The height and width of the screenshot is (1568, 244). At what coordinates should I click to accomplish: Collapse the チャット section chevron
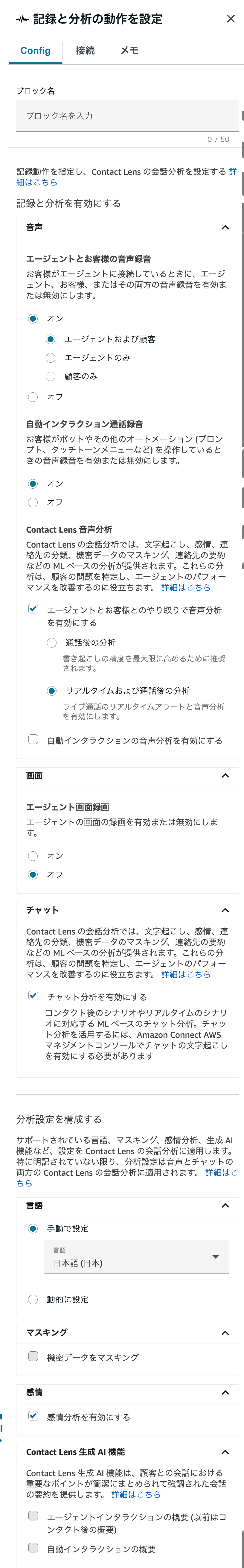point(225,910)
